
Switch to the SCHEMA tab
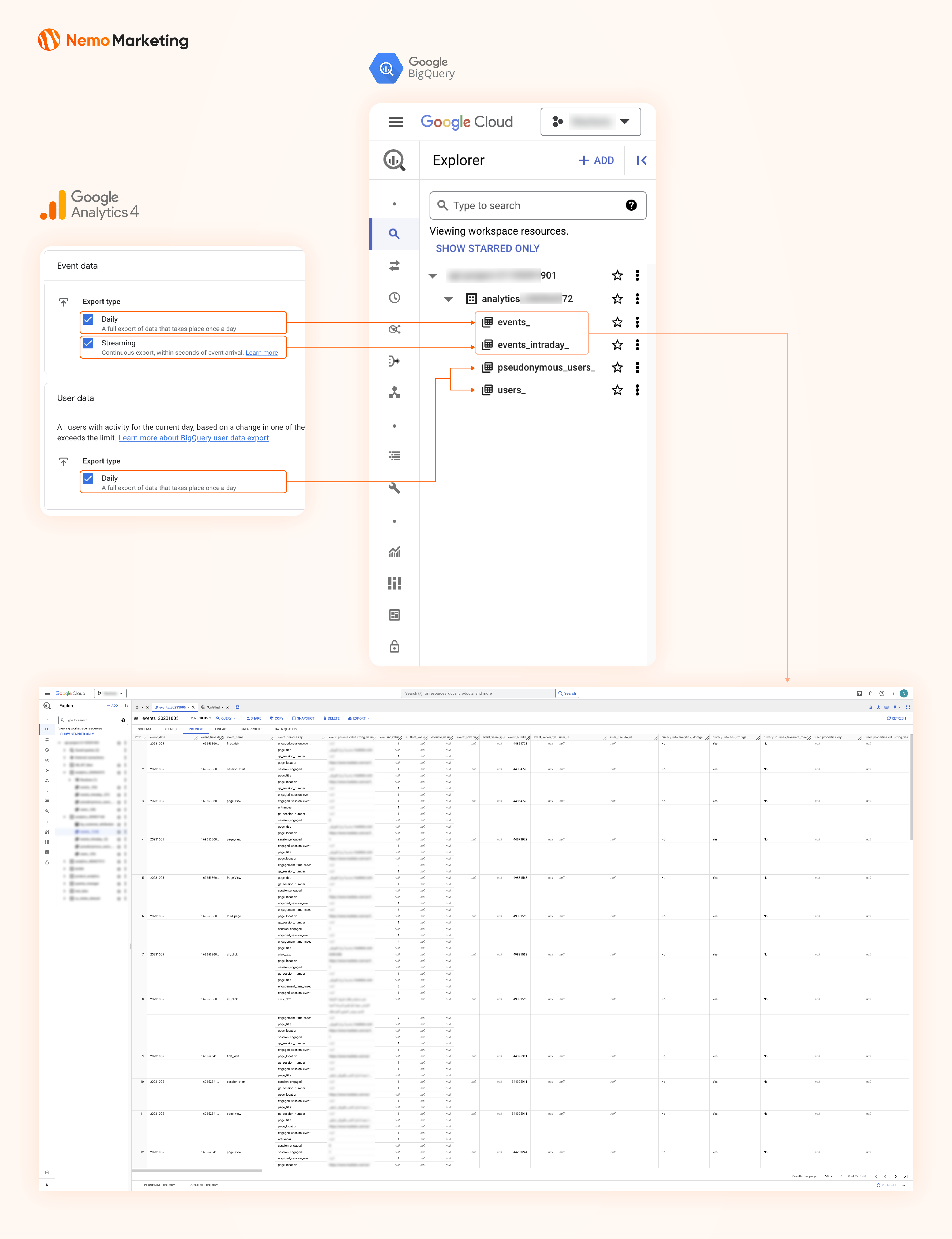(x=145, y=729)
